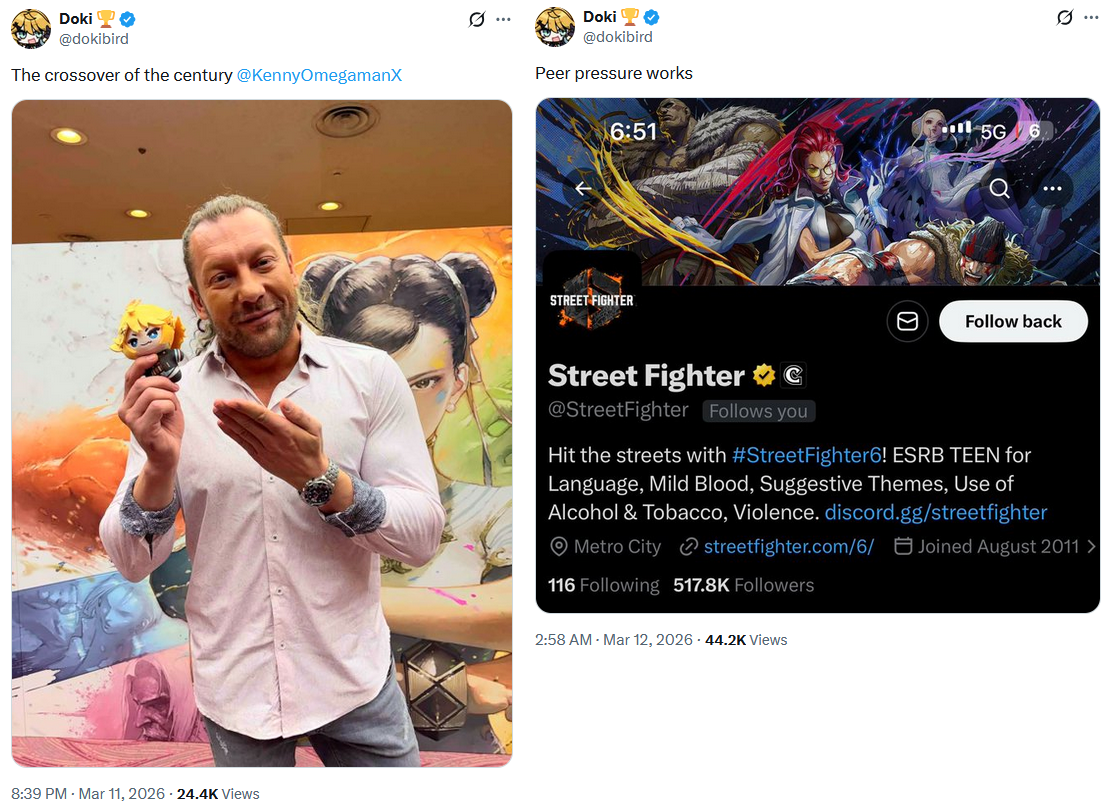Click the Follow back button
This screenshot has height=810, width=1110.
click(x=1013, y=321)
